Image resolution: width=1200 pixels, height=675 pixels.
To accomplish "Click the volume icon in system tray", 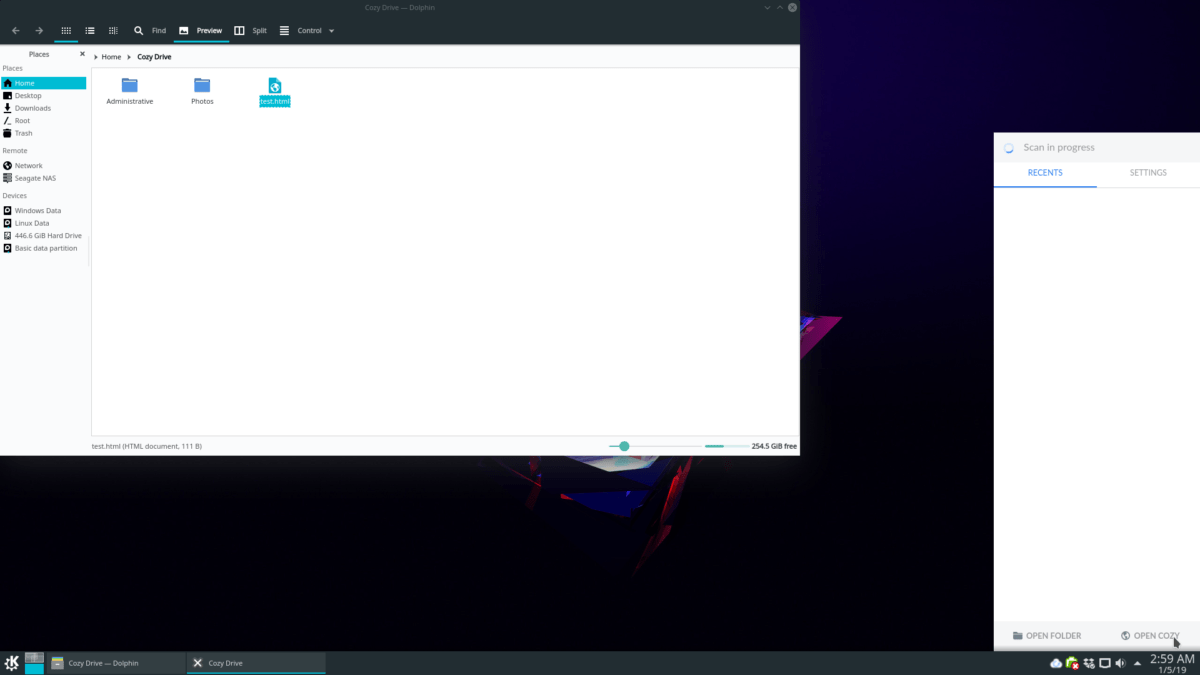I will point(1120,663).
